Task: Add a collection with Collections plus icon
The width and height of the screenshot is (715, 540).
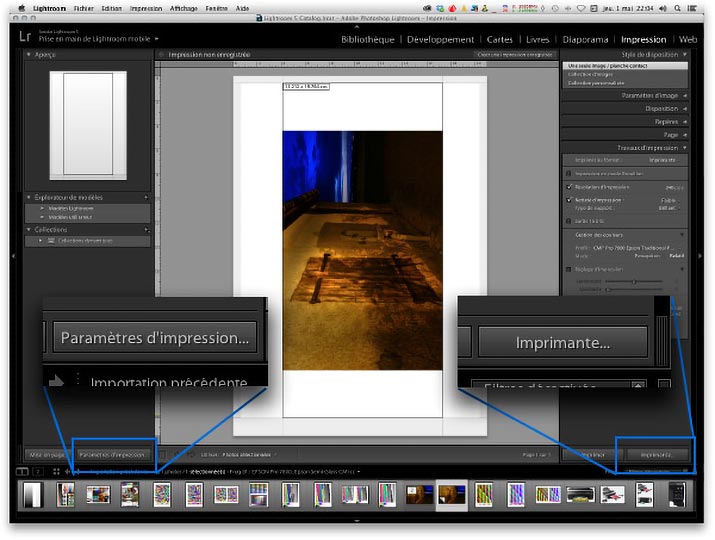Action: point(146,229)
